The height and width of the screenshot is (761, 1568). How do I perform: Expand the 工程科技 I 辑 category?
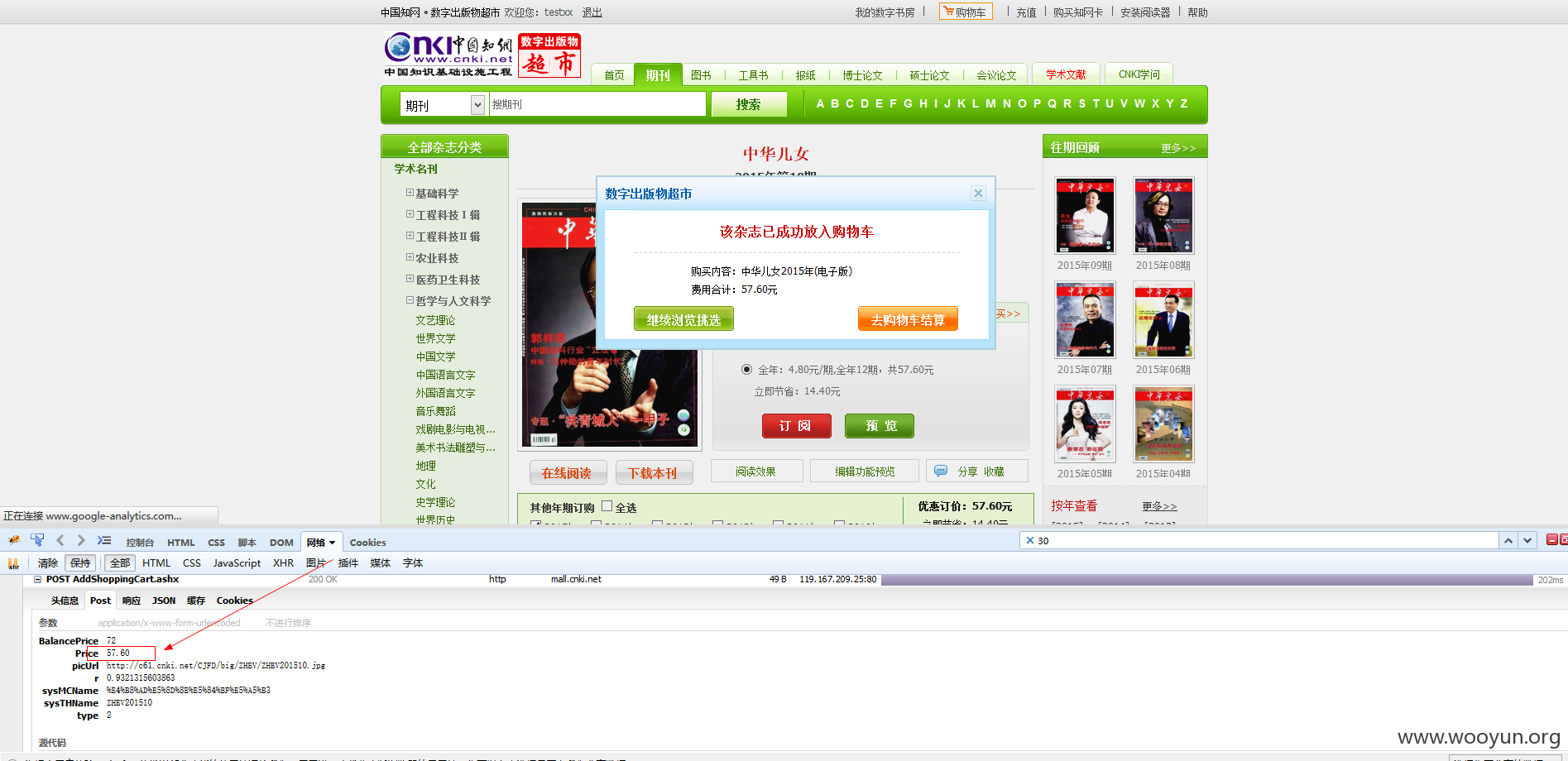coord(410,214)
